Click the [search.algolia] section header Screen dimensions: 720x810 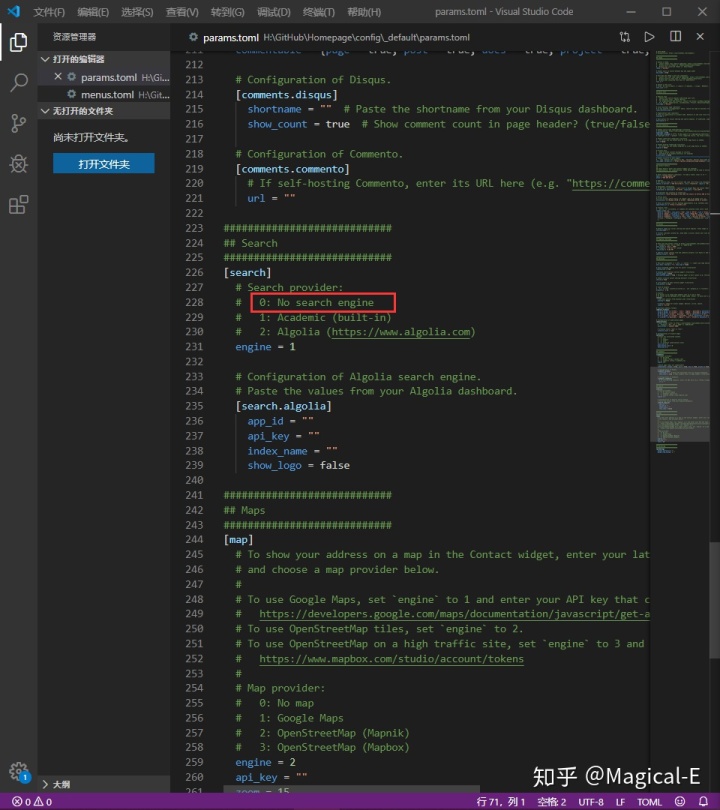click(284, 406)
